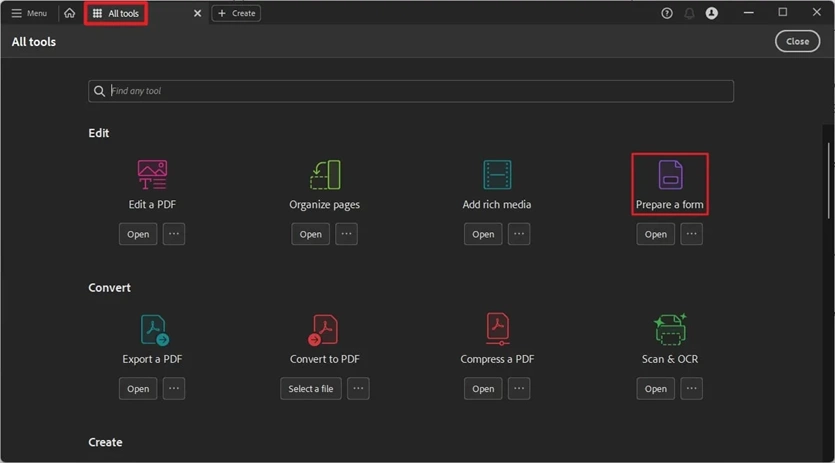Open the Edit a PDF tool
Screen dimensions: 835x463
[x=138, y=234]
